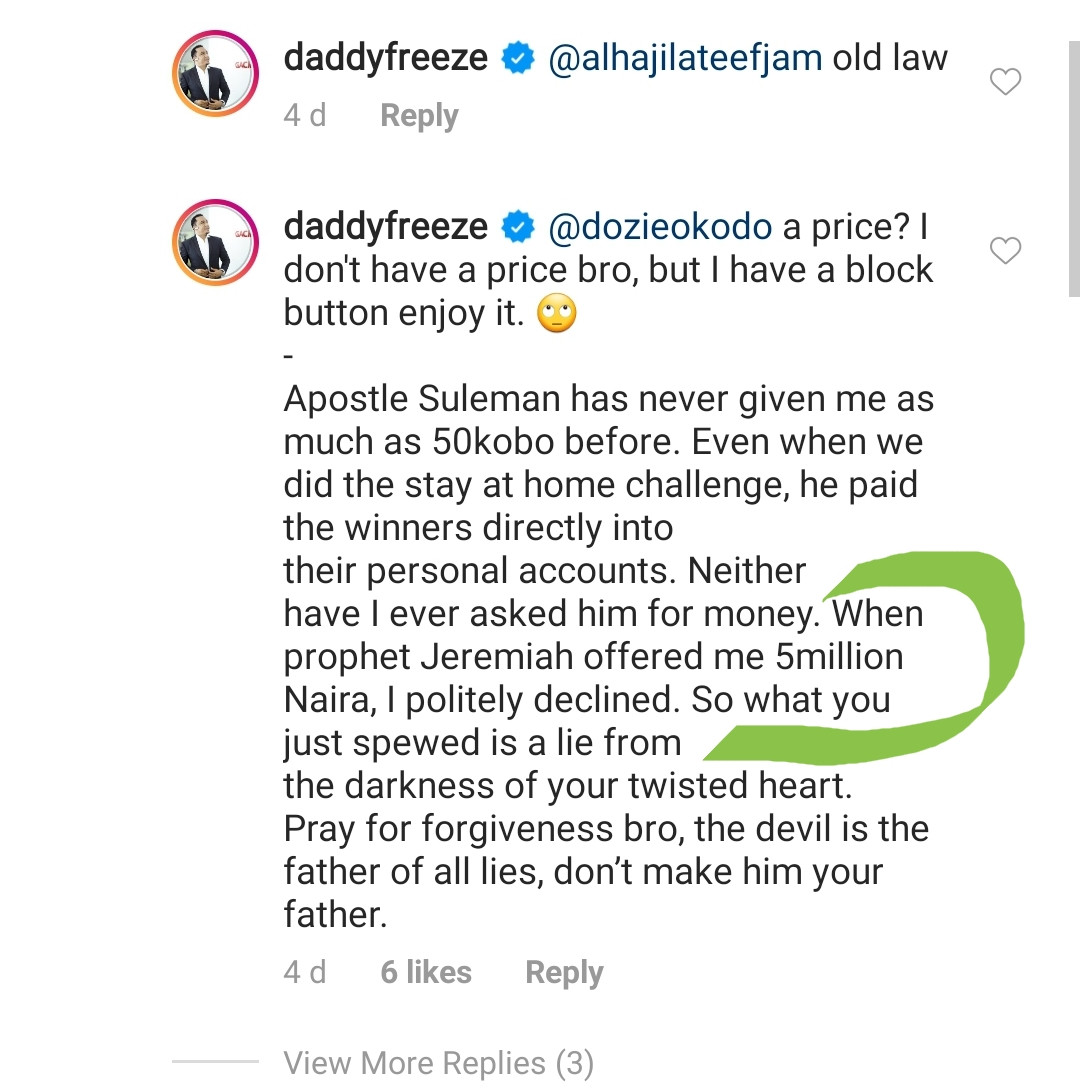This screenshot has width=1080, height=1090.
Task: Reply to the "old law" comment
Action: pyautogui.click(x=419, y=116)
